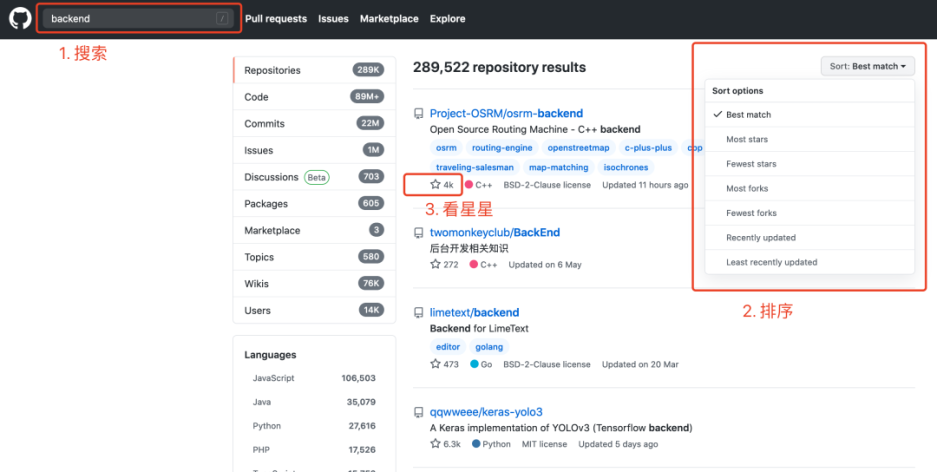Open the Sort: Best match dropdown
This screenshot has height=472, width=937.
pyautogui.click(x=868, y=66)
